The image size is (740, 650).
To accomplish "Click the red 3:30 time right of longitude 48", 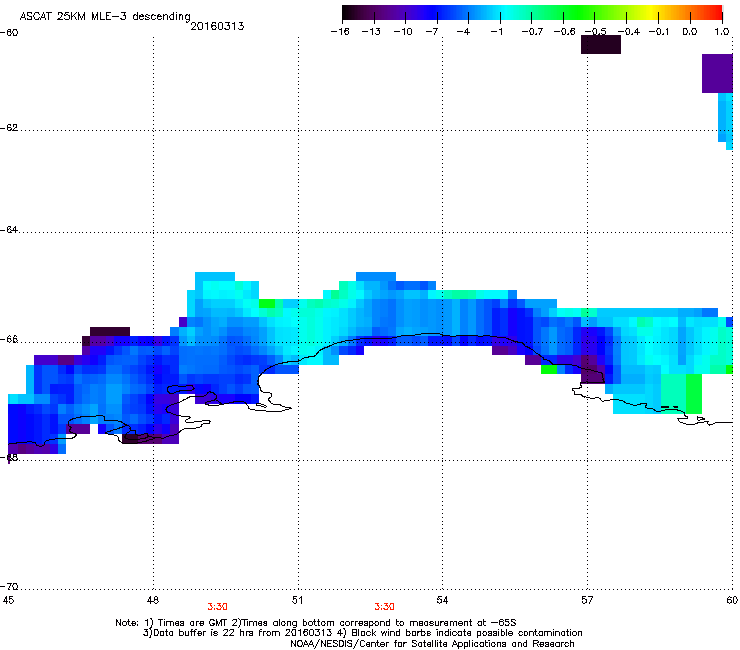I will click(218, 607).
